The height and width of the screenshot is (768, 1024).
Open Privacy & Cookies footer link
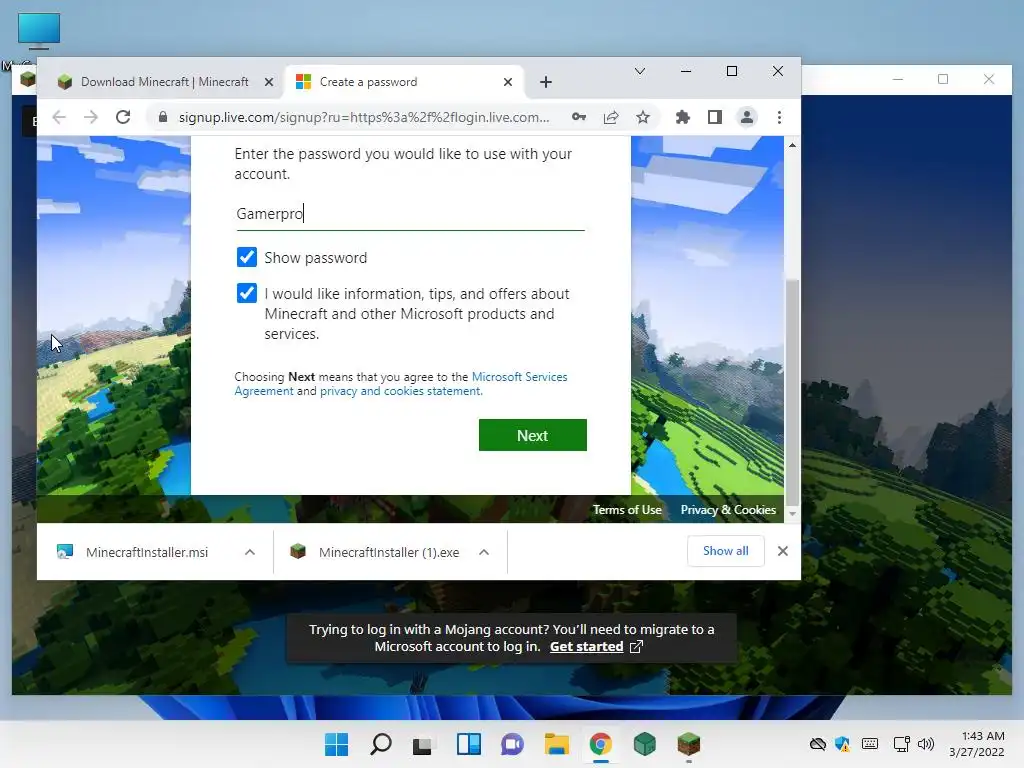(x=728, y=510)
